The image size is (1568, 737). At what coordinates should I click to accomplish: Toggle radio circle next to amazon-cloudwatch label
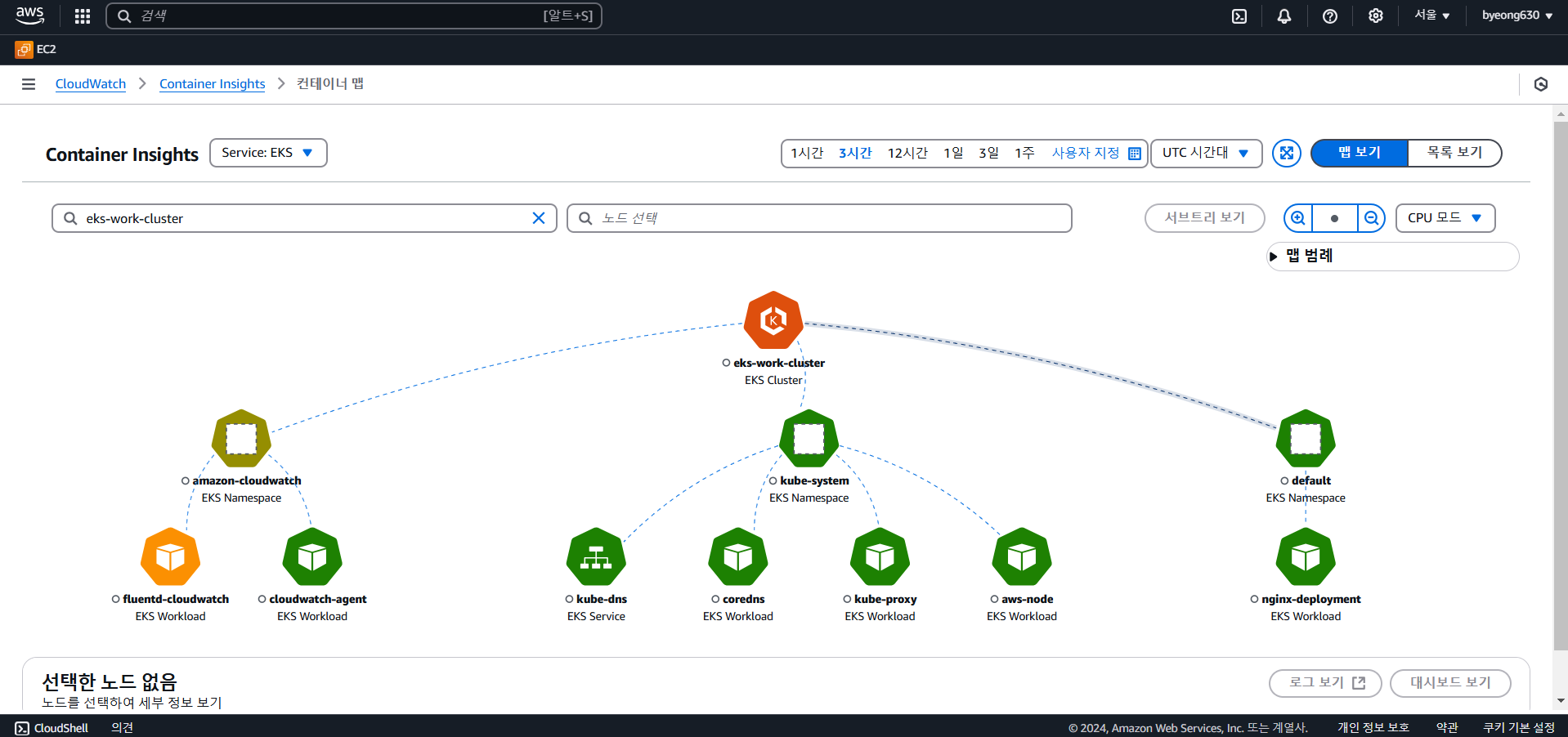point(186,481)
